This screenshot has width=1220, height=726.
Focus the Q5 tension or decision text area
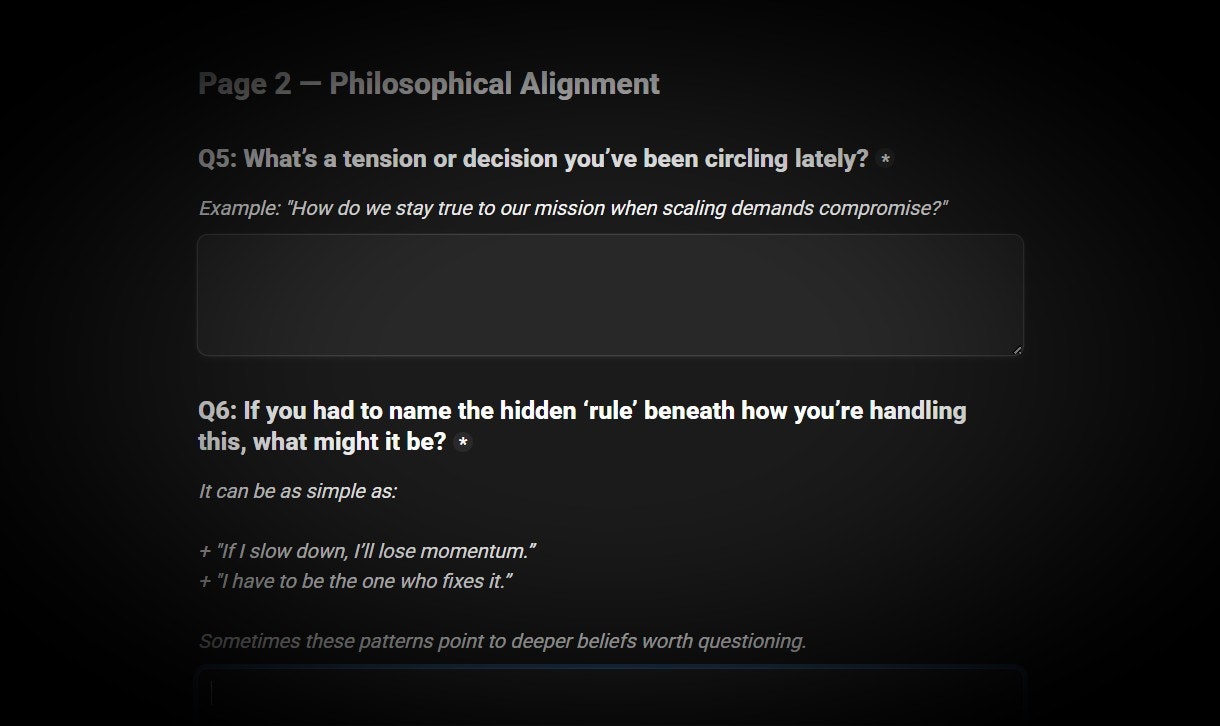pyautogui.click(x=610, y=295)
